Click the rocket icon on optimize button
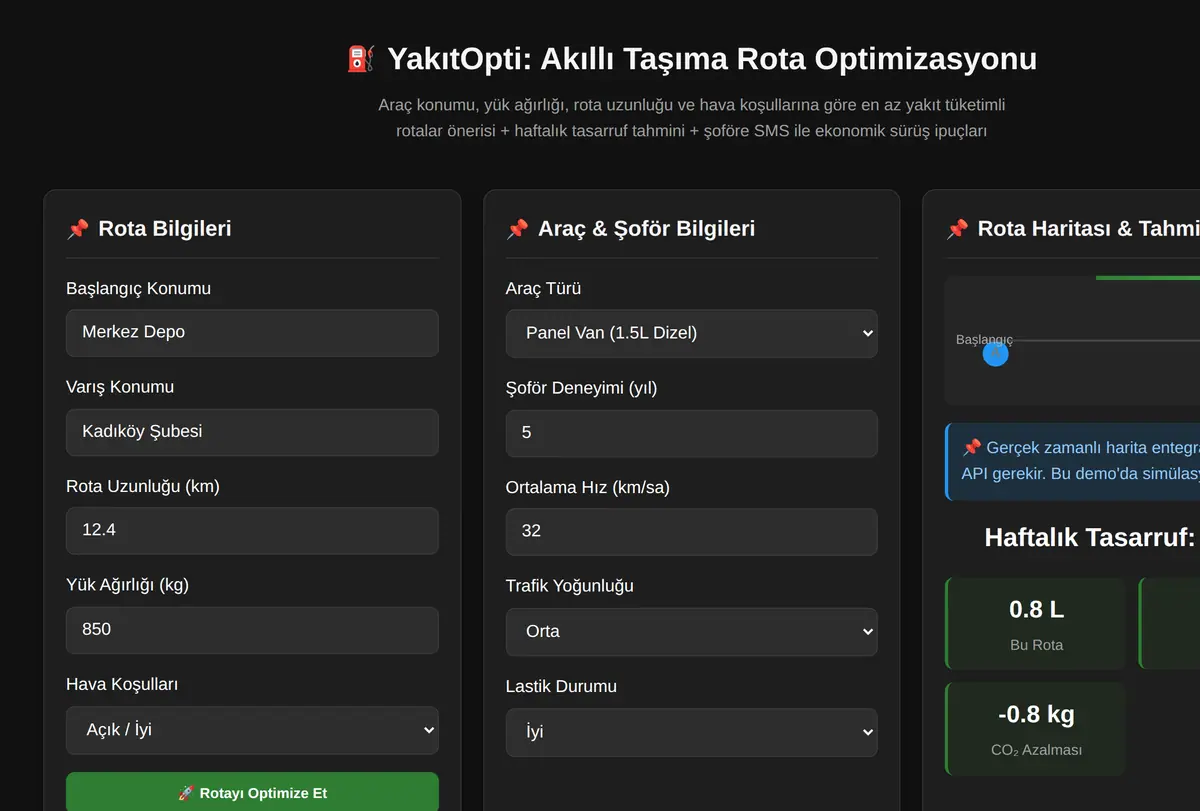This screenshot has width=1200, height=811. tap(186, 793)
